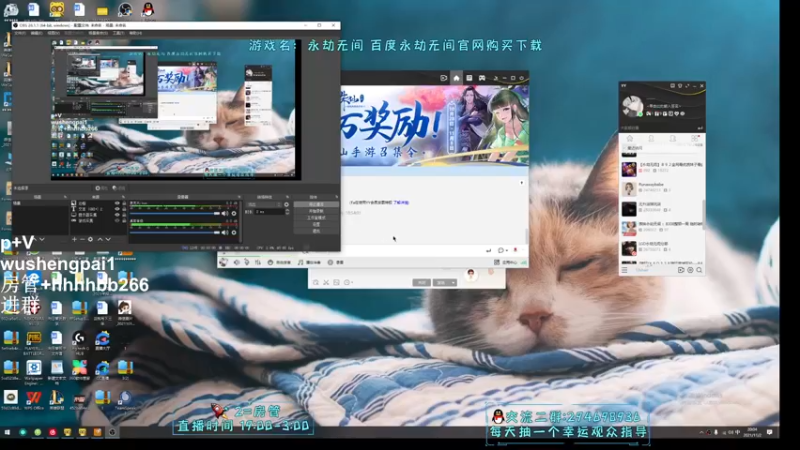Open App Center in YY channel toolbar

click(506, 262)
